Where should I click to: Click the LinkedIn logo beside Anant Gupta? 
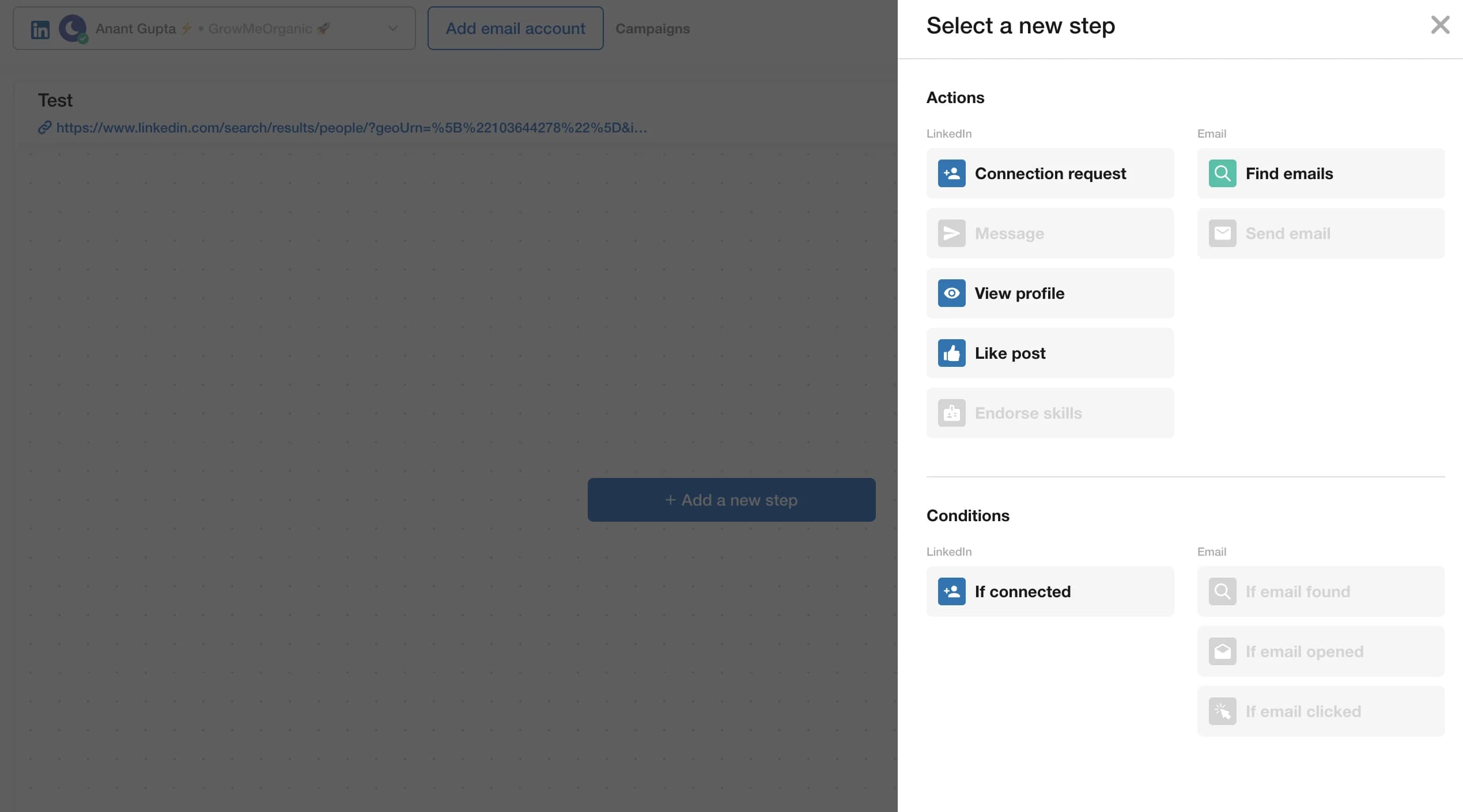(x=40, y=28)
